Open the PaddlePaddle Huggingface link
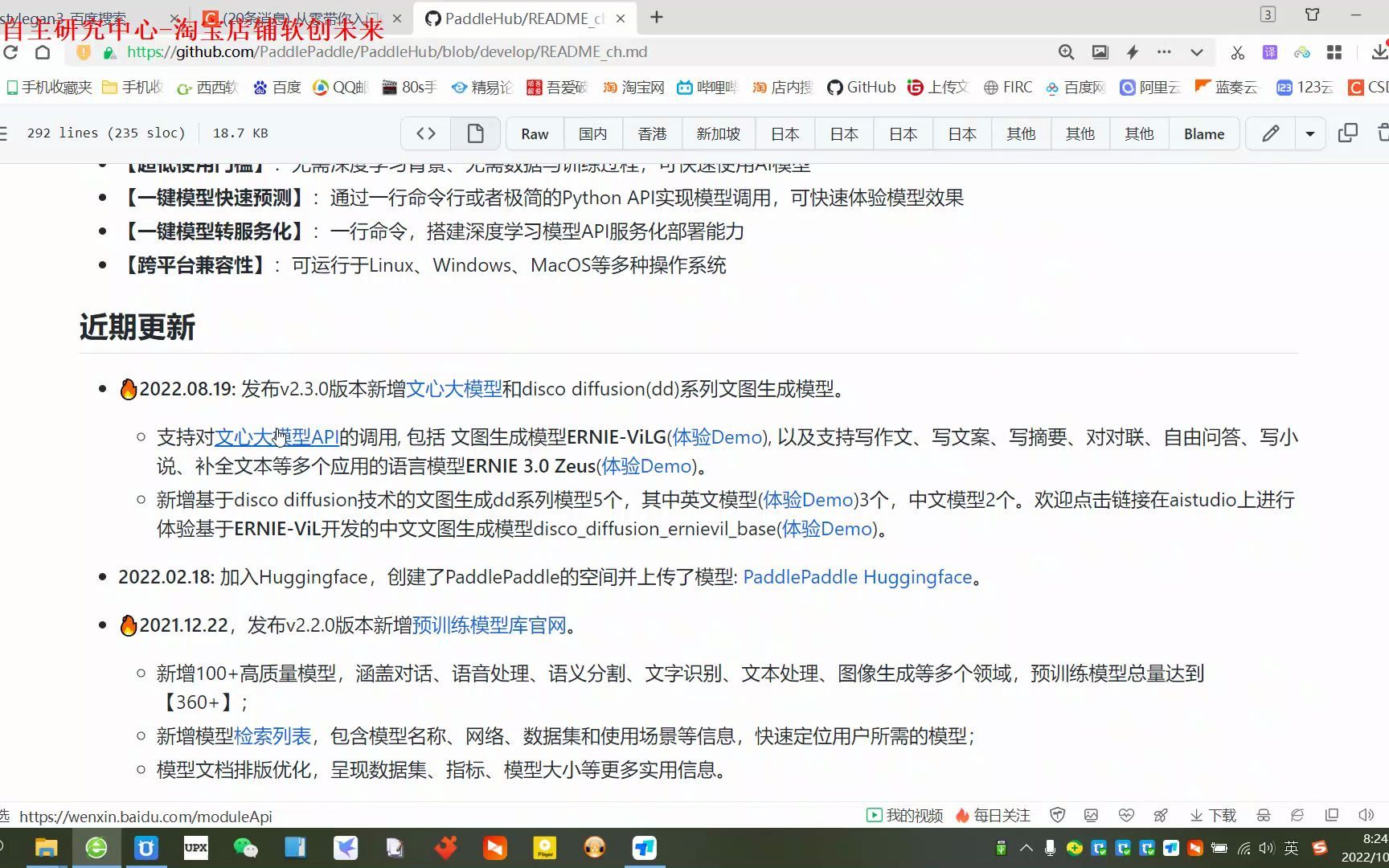Screen dimensions: 1389x868 [858, 577]
